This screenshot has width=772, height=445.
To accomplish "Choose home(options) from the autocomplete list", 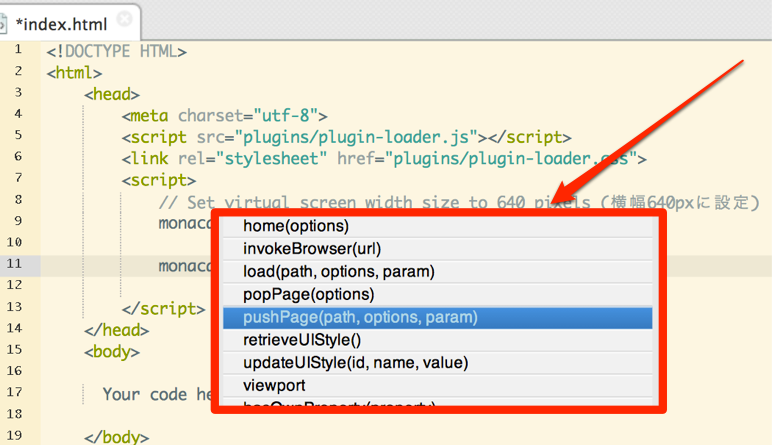I will click(296, 226).
